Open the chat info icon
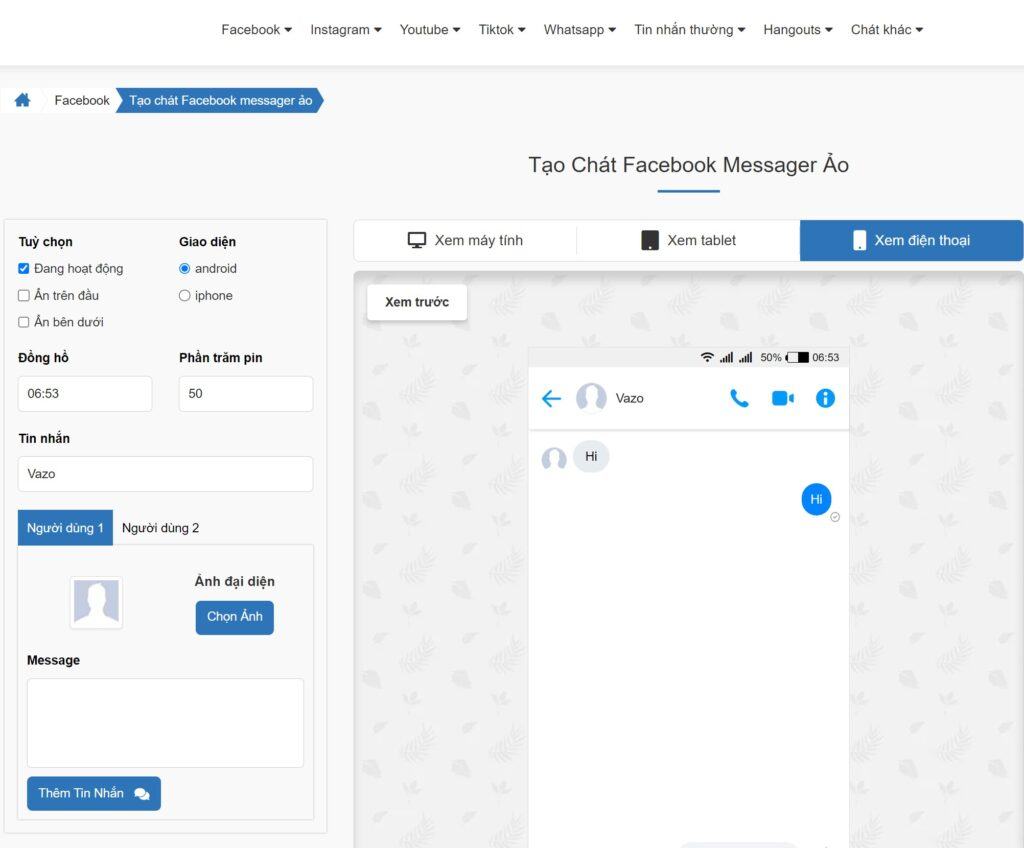This screenshot has height=848, width=1024. [x=825, y=398]
